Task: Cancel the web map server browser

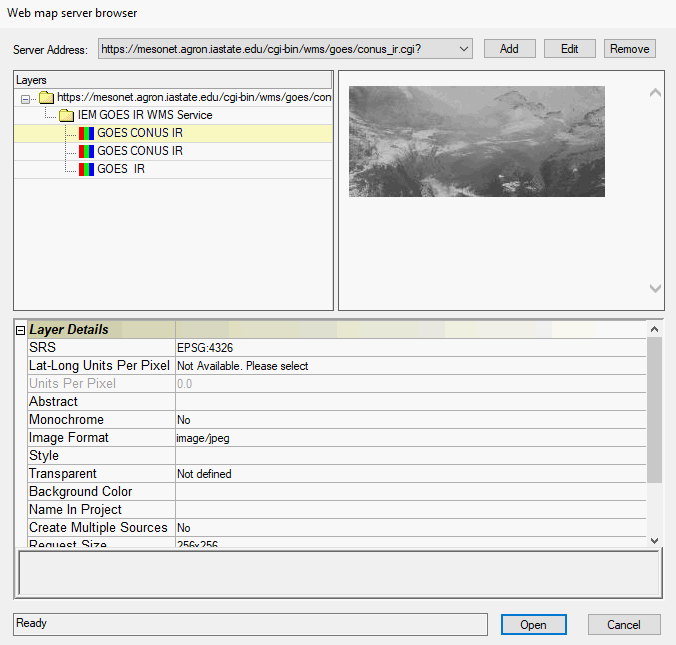Action: 623,624
